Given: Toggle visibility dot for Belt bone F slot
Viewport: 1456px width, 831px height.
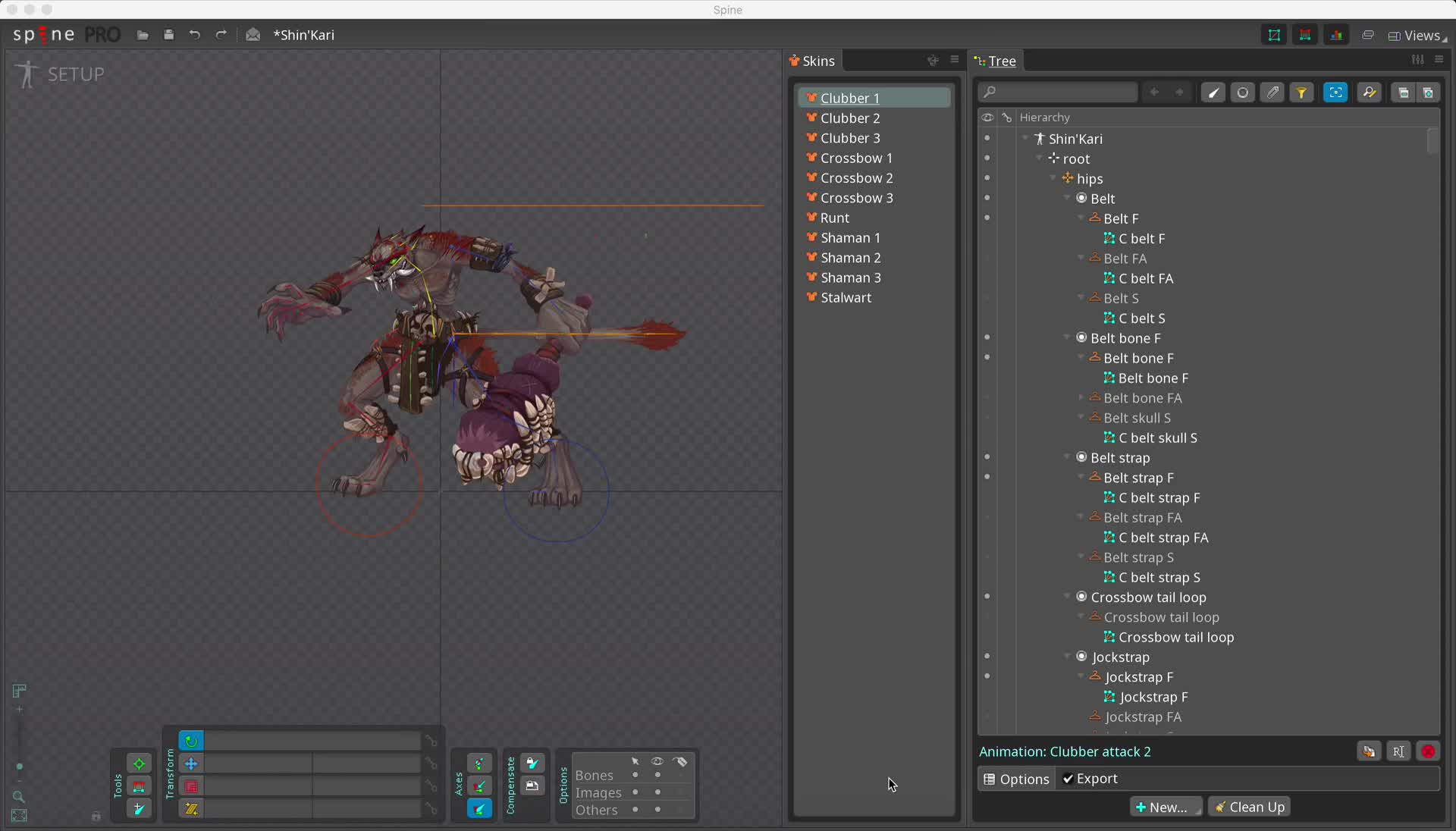Looking at the screenshot, I should [987, 337].
